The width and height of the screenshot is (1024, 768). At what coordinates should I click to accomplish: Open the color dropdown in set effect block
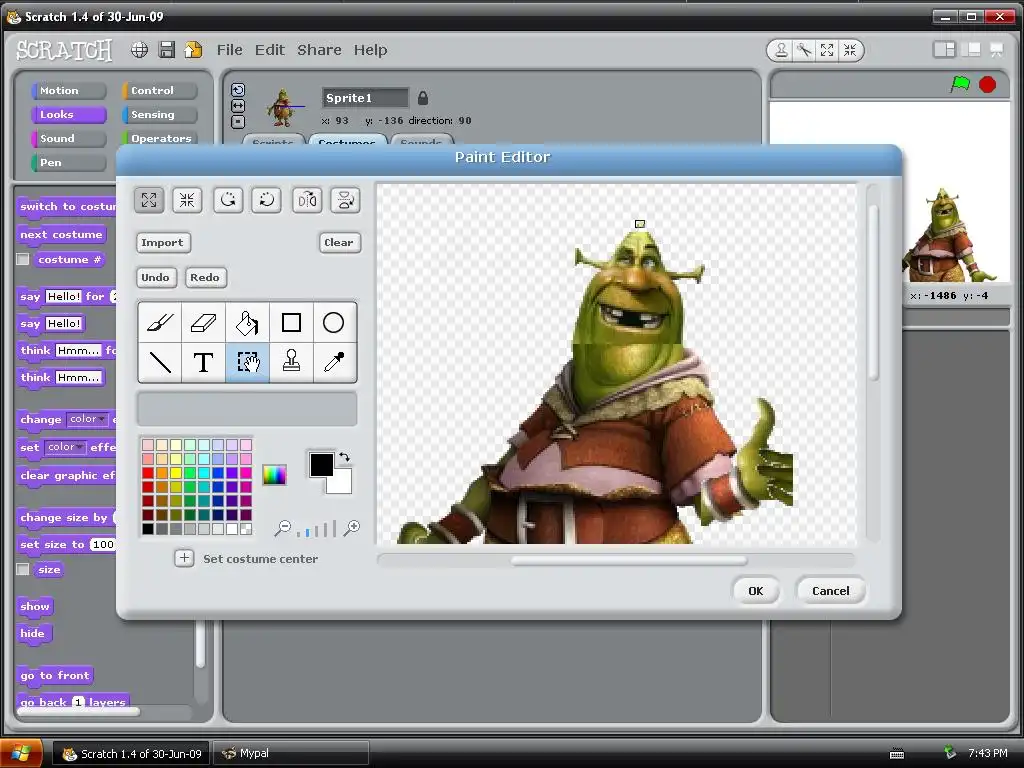click(x=65, y=447)
